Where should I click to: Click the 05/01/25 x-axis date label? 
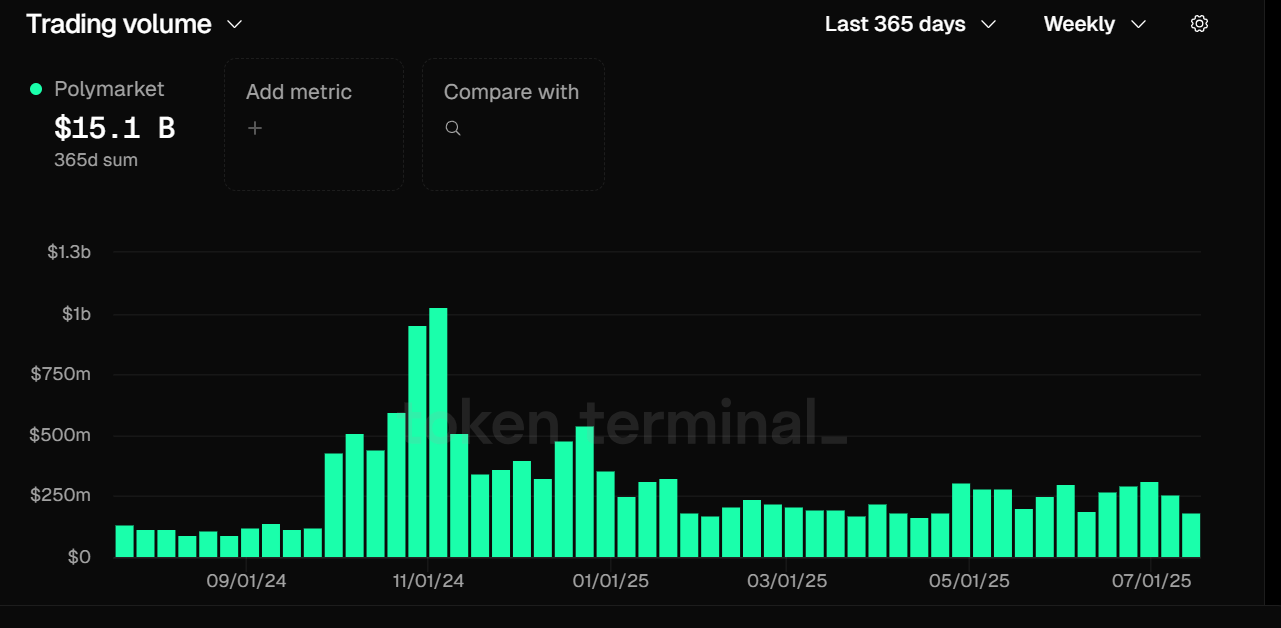point(969,581)
